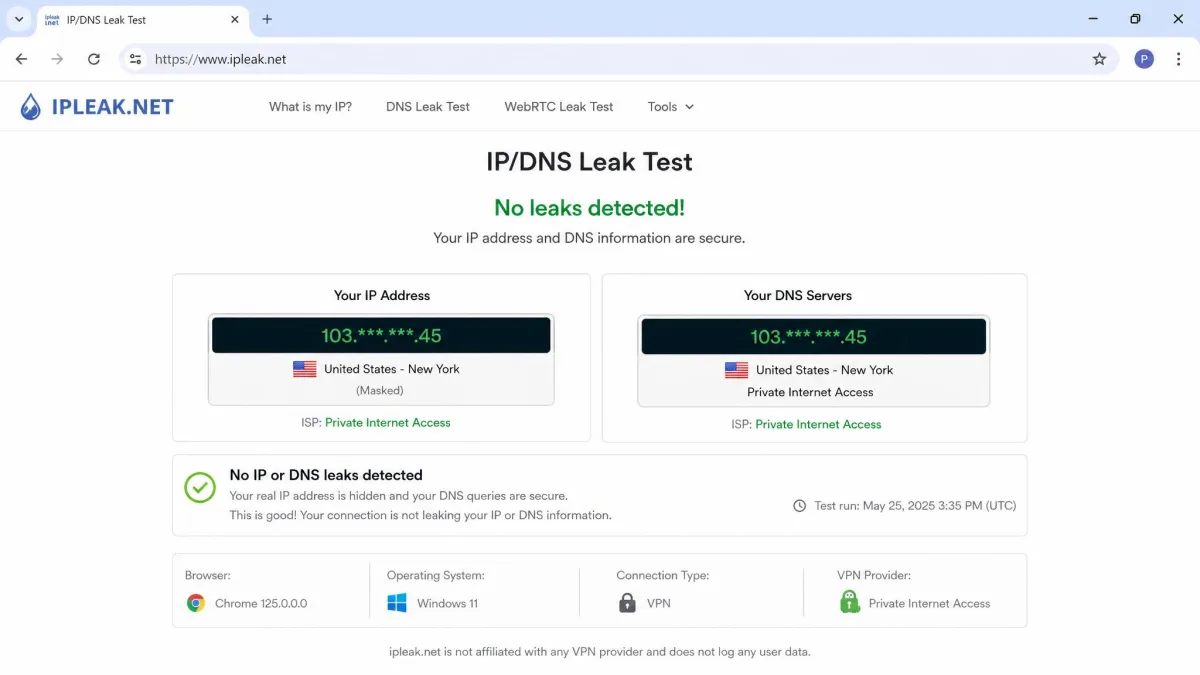
Task: Click Your real IP address is hidden sentence
Action: pyautogui.click(x=399, y=496)
